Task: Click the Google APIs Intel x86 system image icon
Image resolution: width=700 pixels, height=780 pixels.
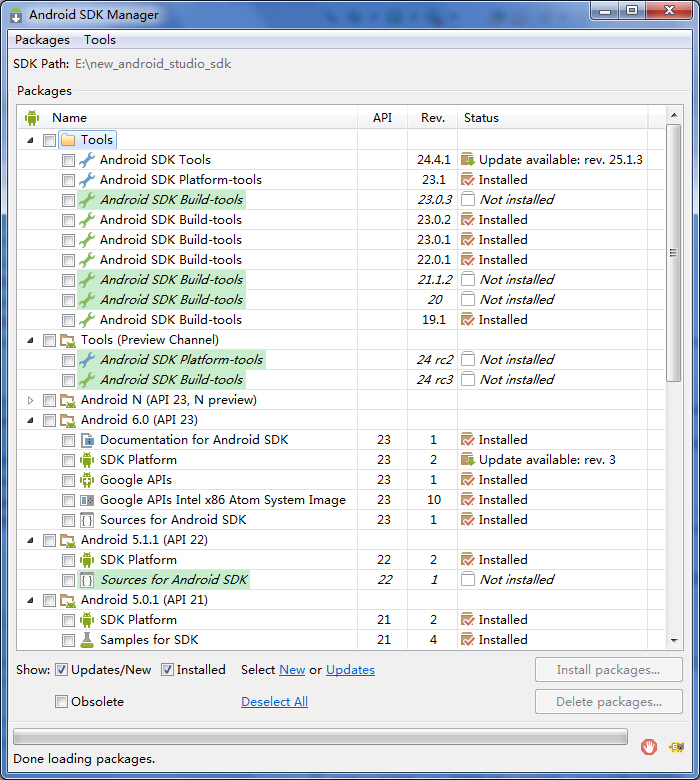Action: tap(87, 500)
